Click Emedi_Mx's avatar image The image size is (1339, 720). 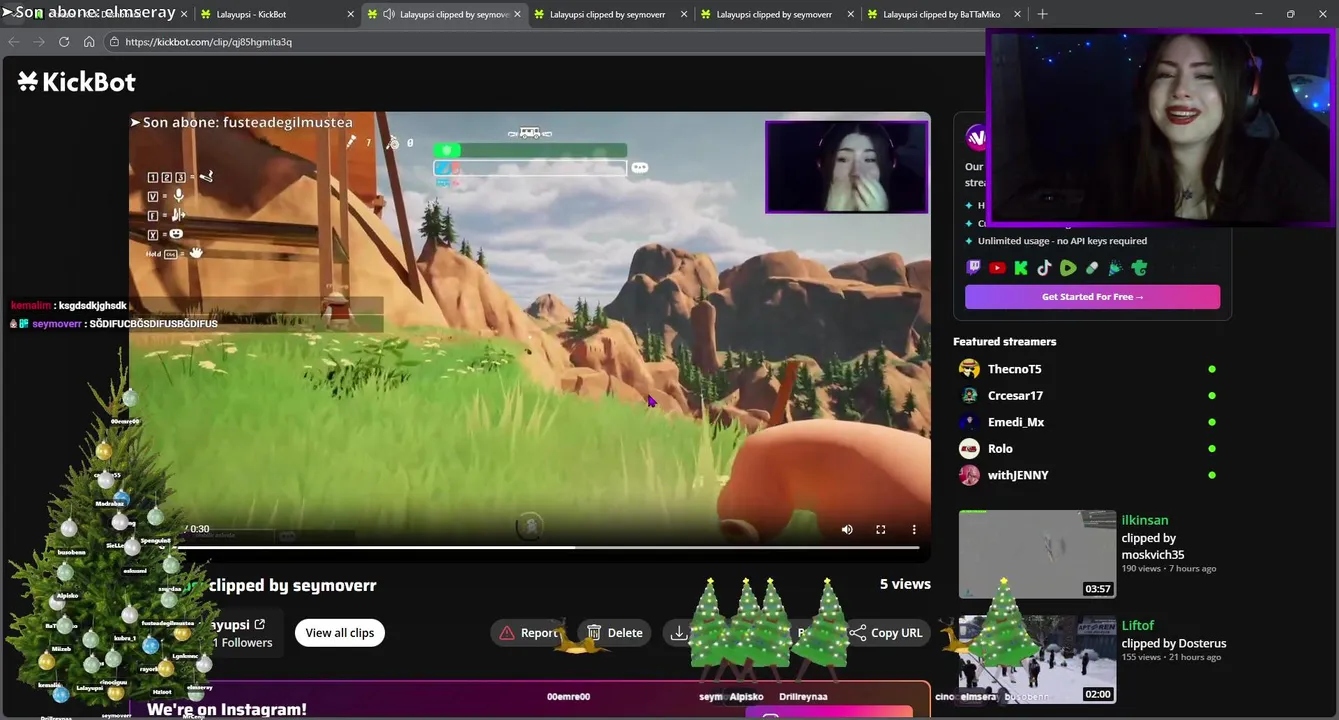969,422
